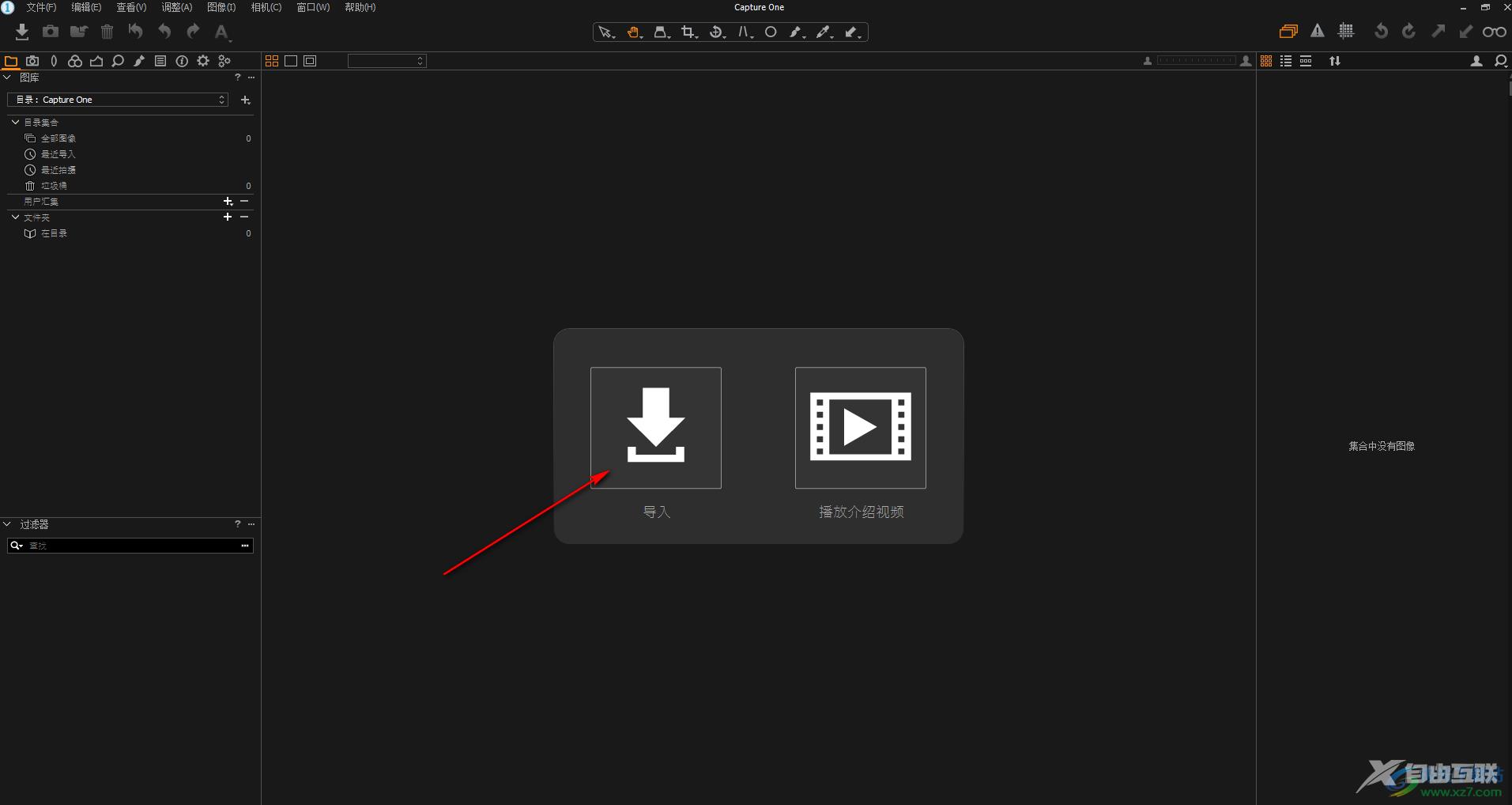
Task: Open the Output tool tab gear icon
Action: point(203,61)
